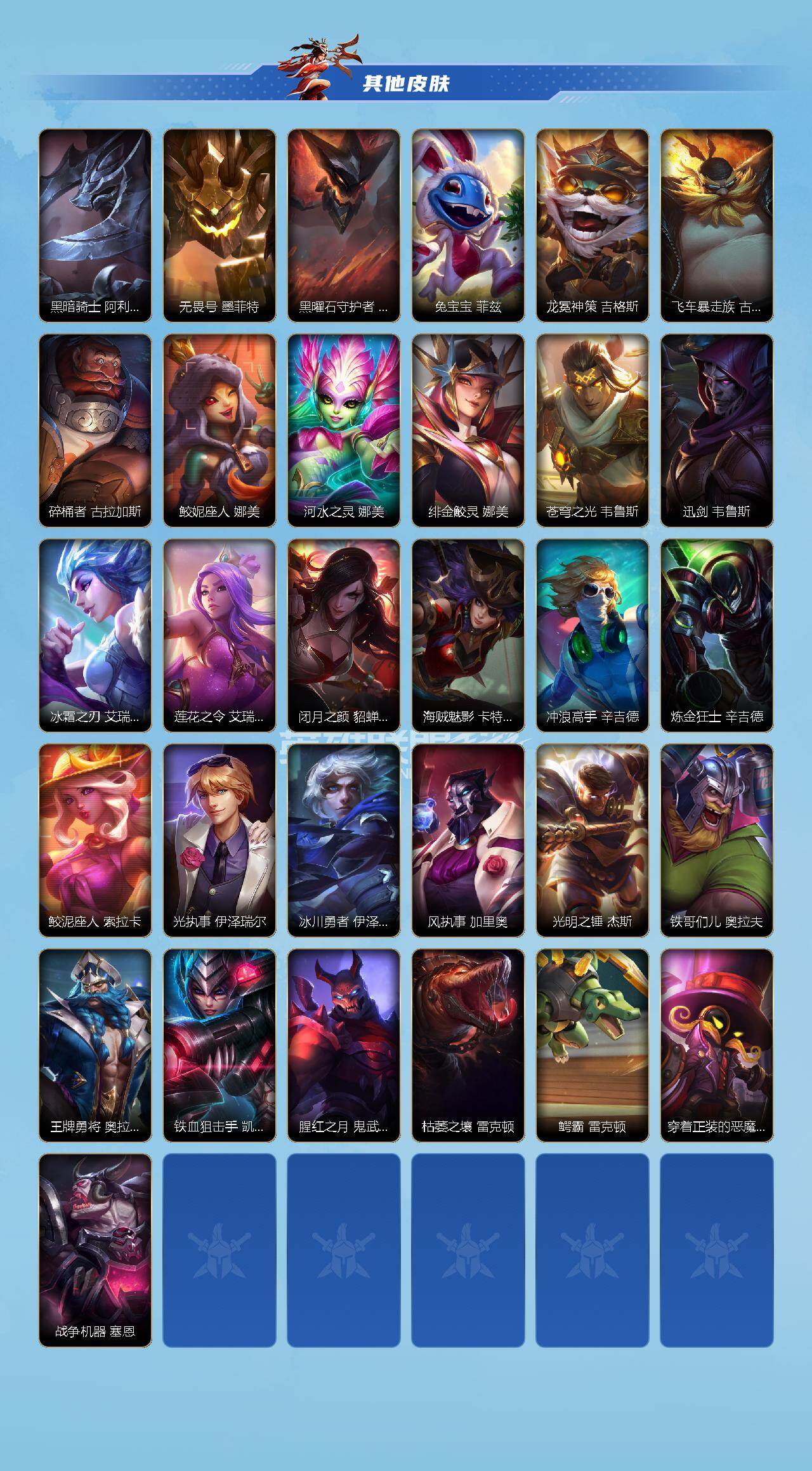Click the 炼金狂士 辛吉德 skin card
The image size is (812, 1471).
tap(717, 635)
